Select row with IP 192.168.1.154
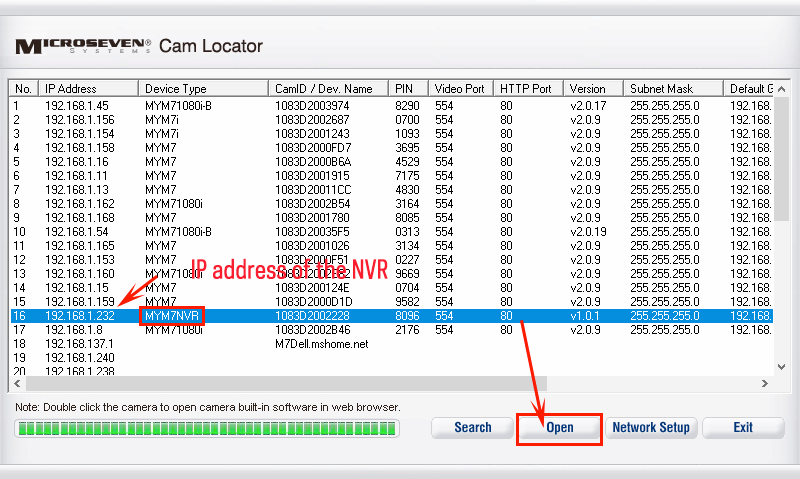This screenshot has height=479, width=800. click(x=391, y=134)
